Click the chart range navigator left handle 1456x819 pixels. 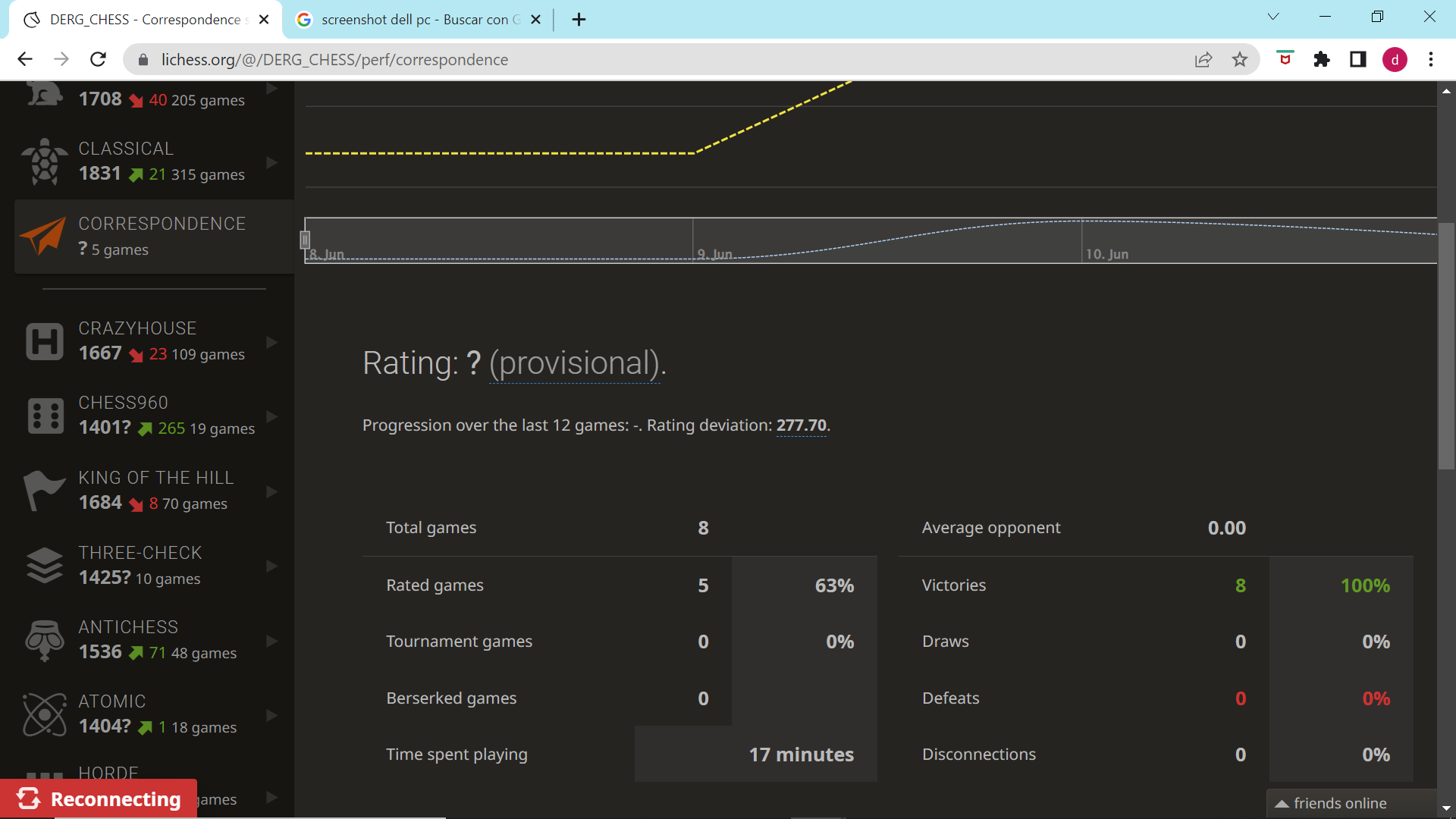[x=305, y=240]
